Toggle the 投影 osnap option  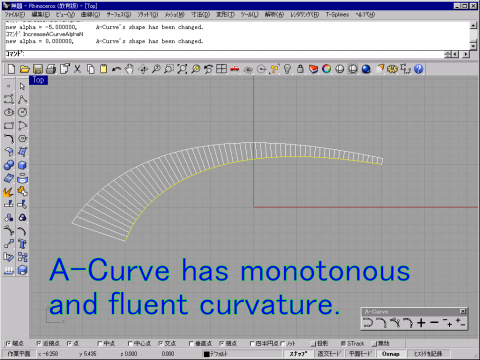pos(313,343)
